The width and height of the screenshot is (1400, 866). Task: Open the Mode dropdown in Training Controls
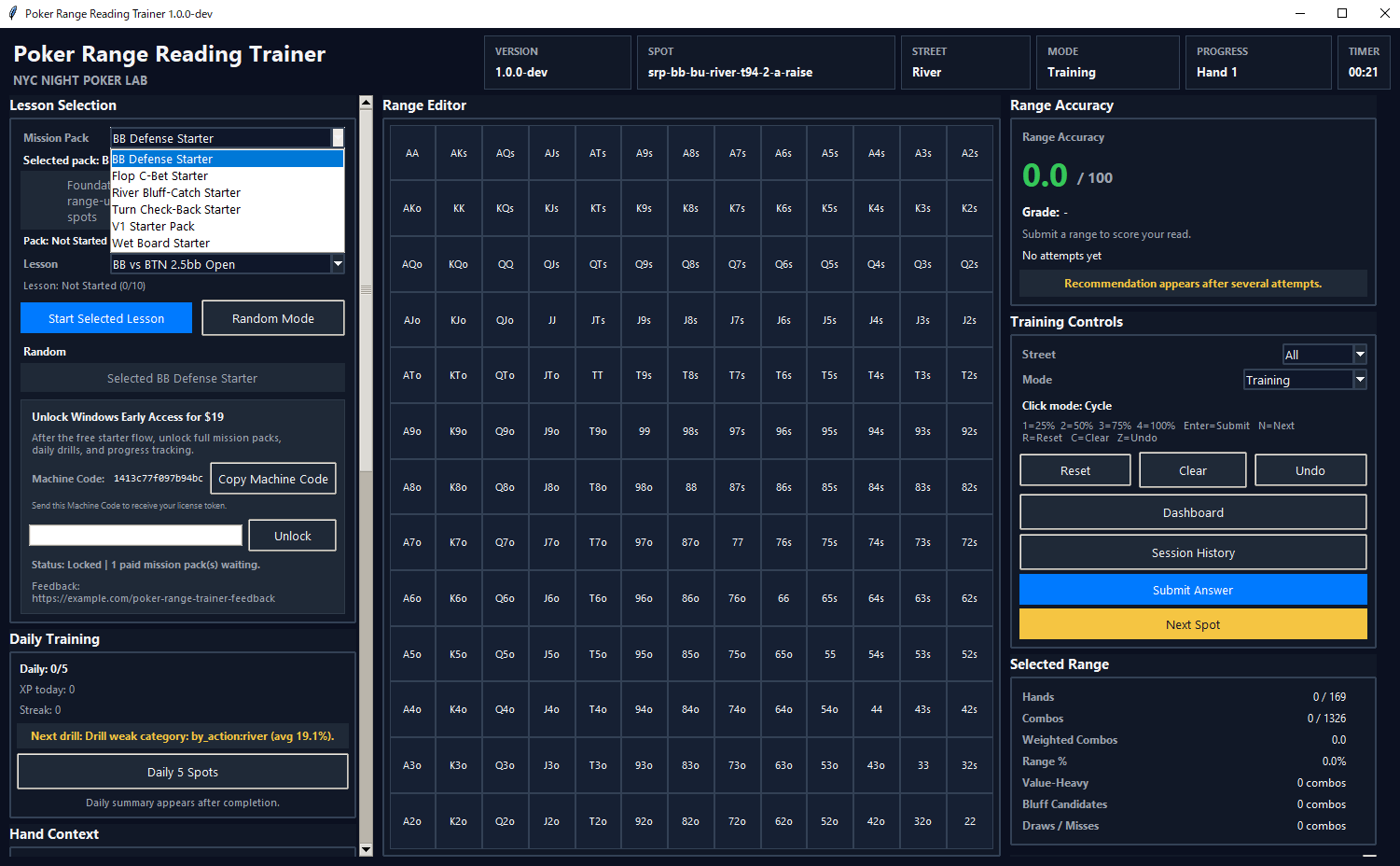pyautogui.click(x=1305, y=380)
